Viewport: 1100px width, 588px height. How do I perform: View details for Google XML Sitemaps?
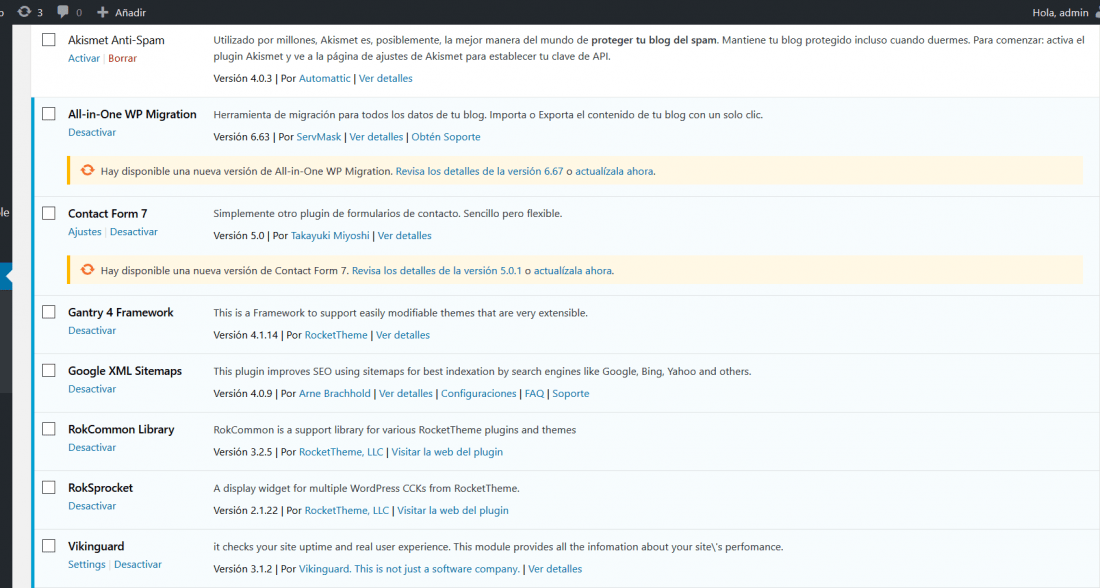click(x=405, y=394)
